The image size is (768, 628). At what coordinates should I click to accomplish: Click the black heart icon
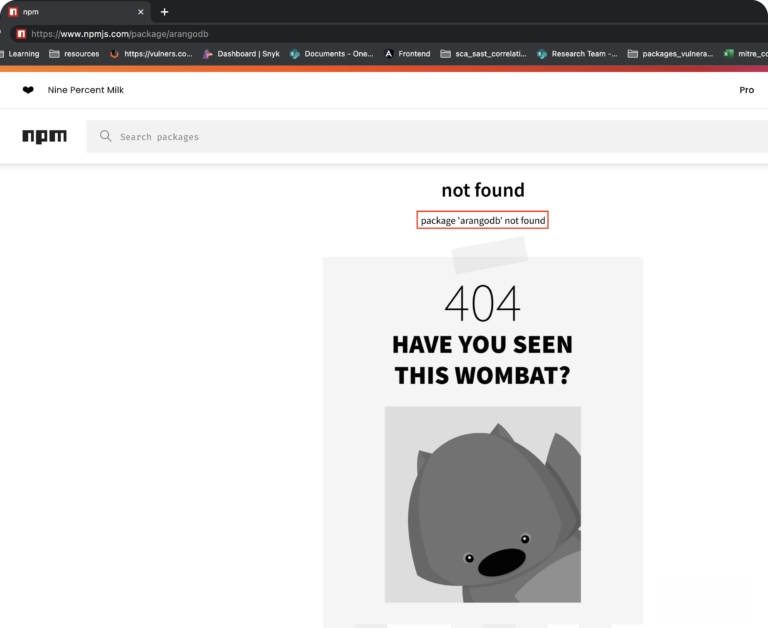click(28, 90)
